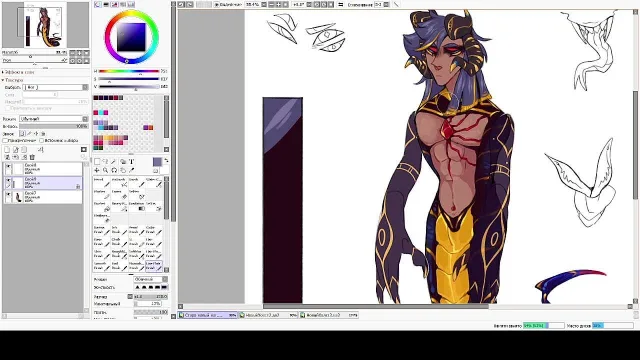Delete layer with trash icon

point(32,157)
